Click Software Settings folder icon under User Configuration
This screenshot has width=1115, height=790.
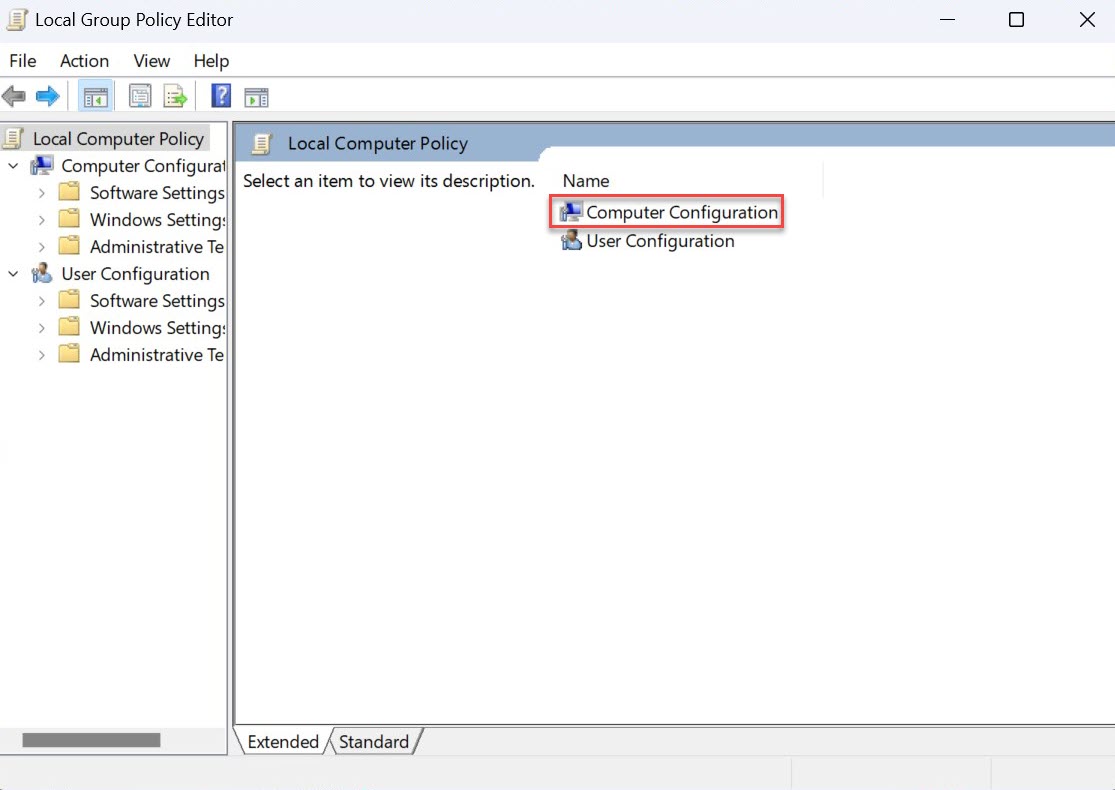pos(69,300)
